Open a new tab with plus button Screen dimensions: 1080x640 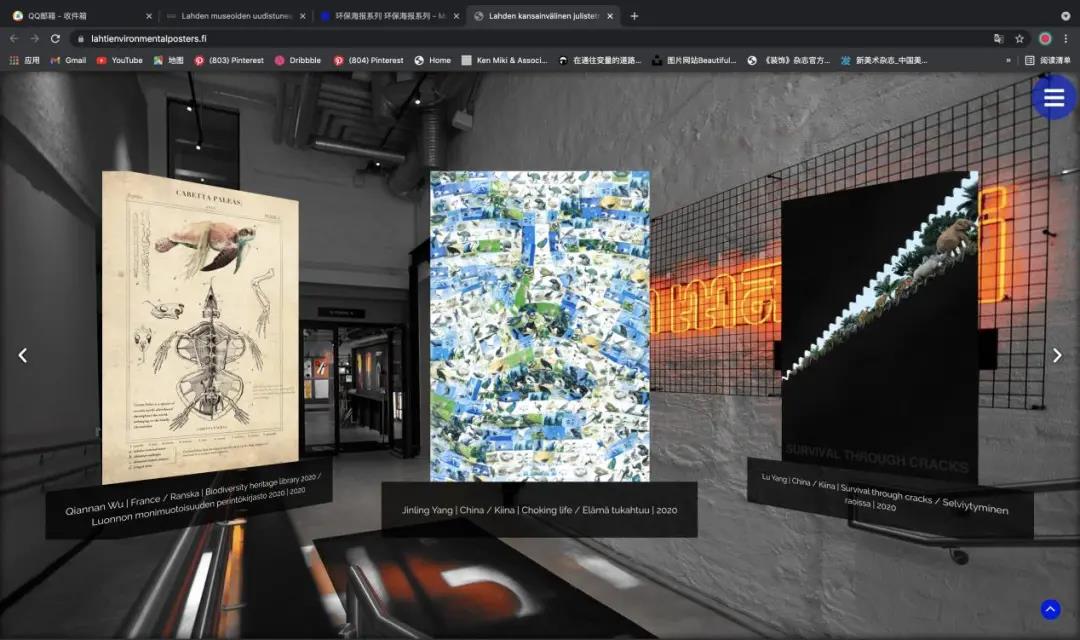pos(634,16)
